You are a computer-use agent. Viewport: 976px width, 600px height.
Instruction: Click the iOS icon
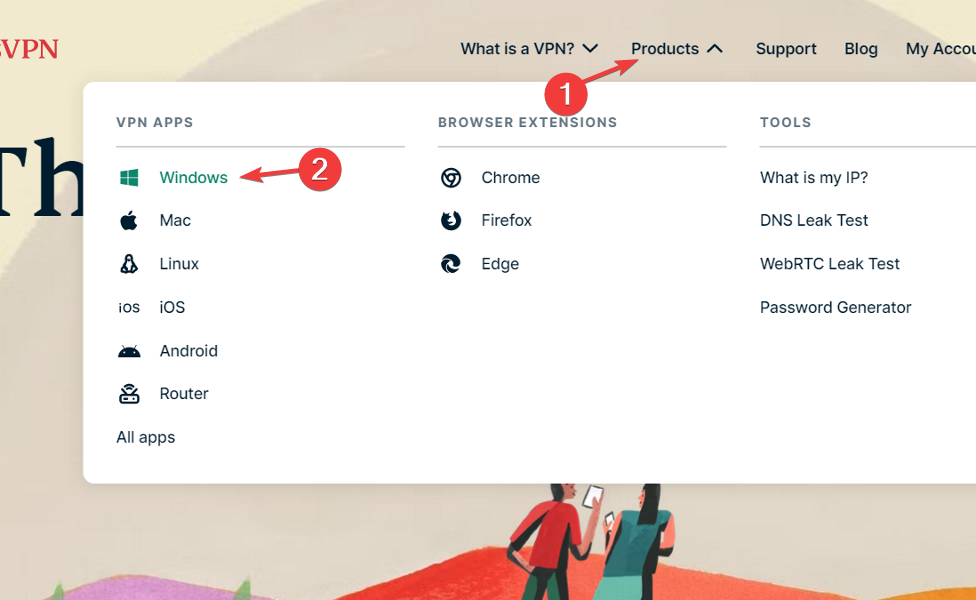pos(129,308)
